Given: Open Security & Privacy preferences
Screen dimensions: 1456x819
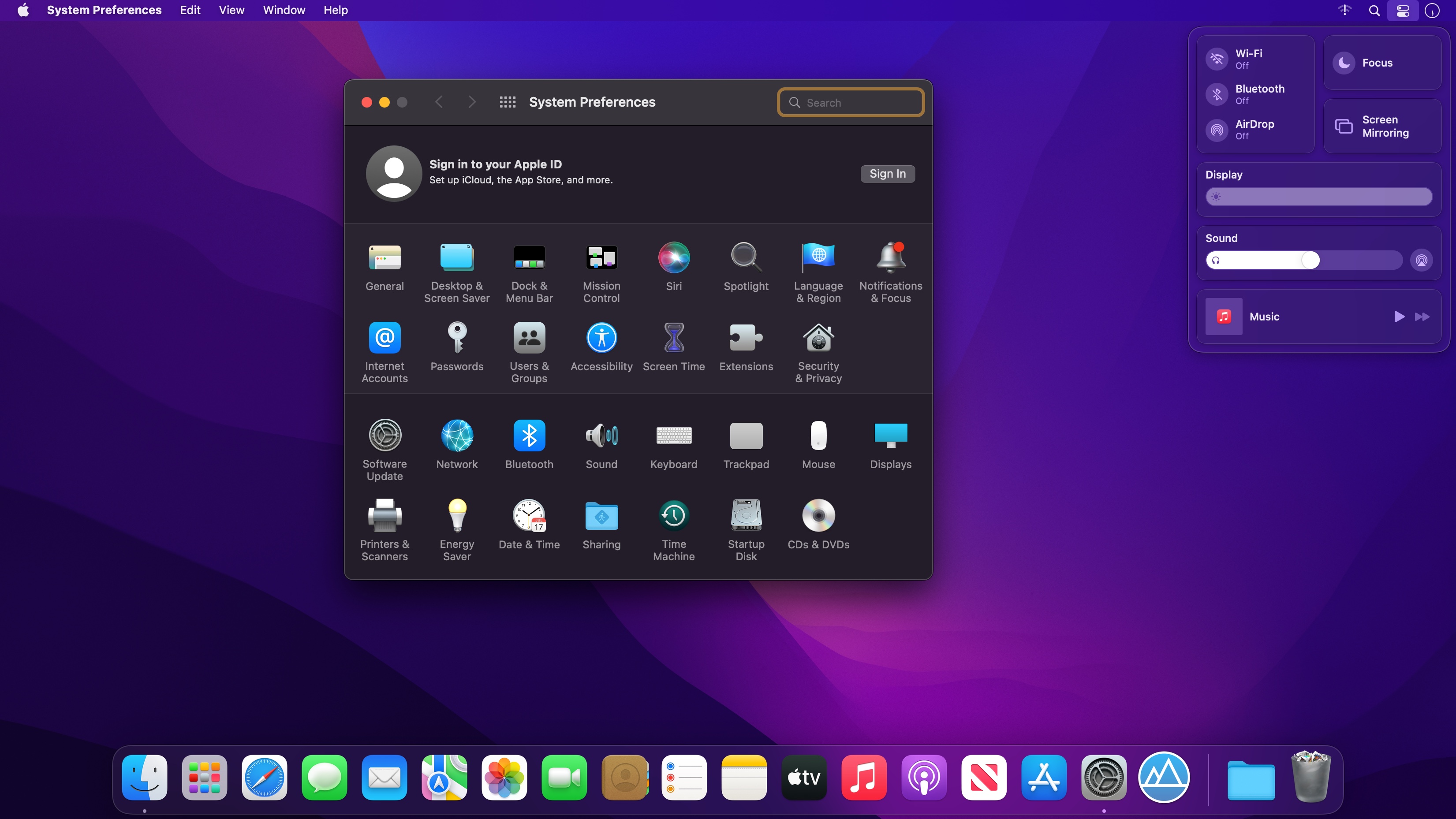Looking at the screenshot, I should [818, 353].
